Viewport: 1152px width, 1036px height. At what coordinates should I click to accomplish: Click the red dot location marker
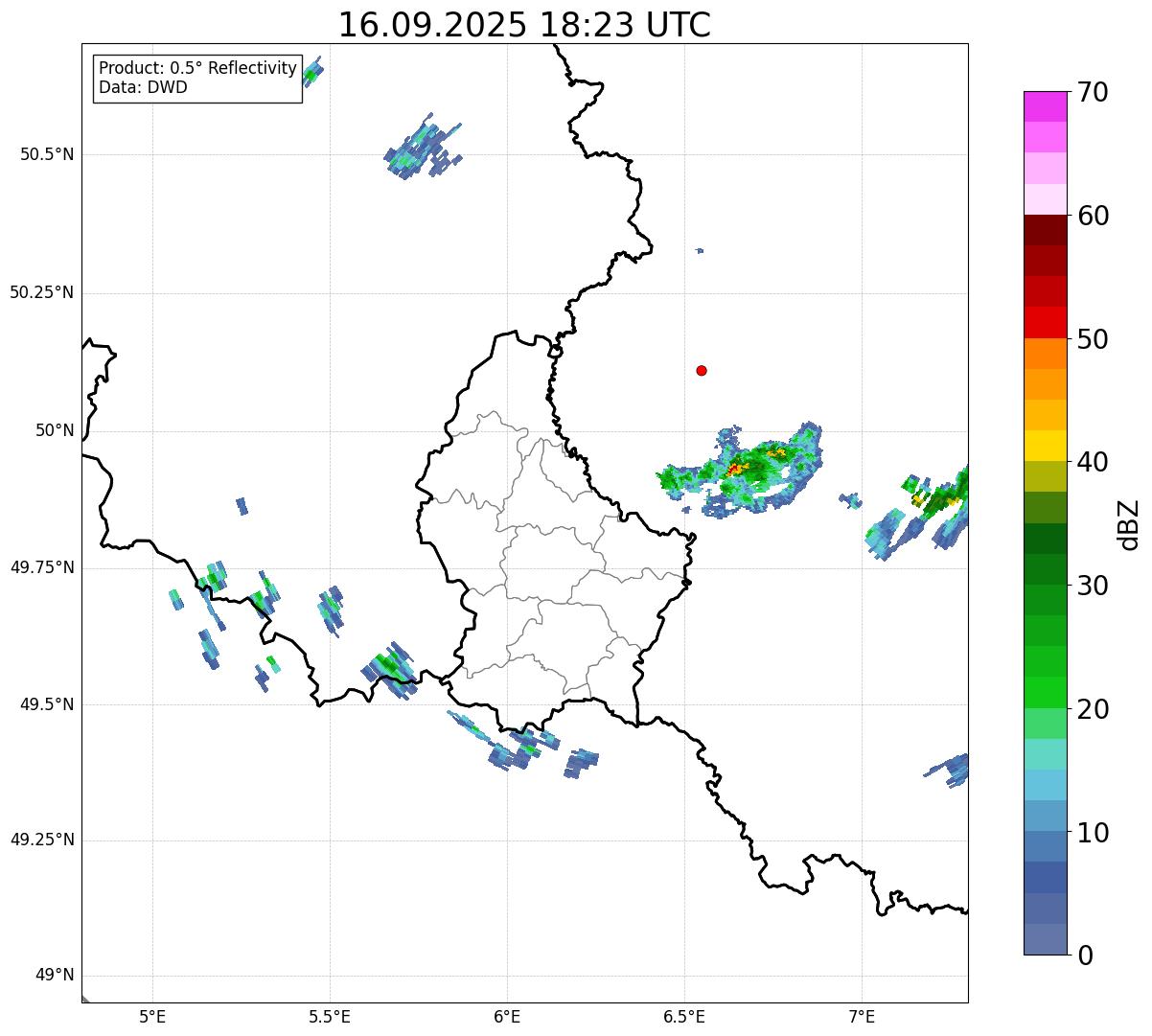(702, 370)
